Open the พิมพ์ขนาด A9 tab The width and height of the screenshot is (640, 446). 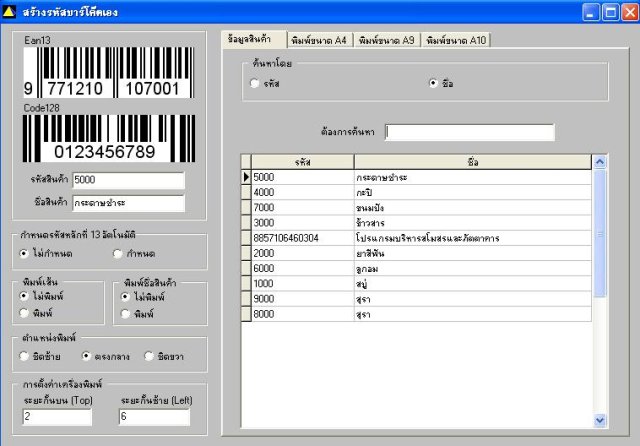point(387,40)
